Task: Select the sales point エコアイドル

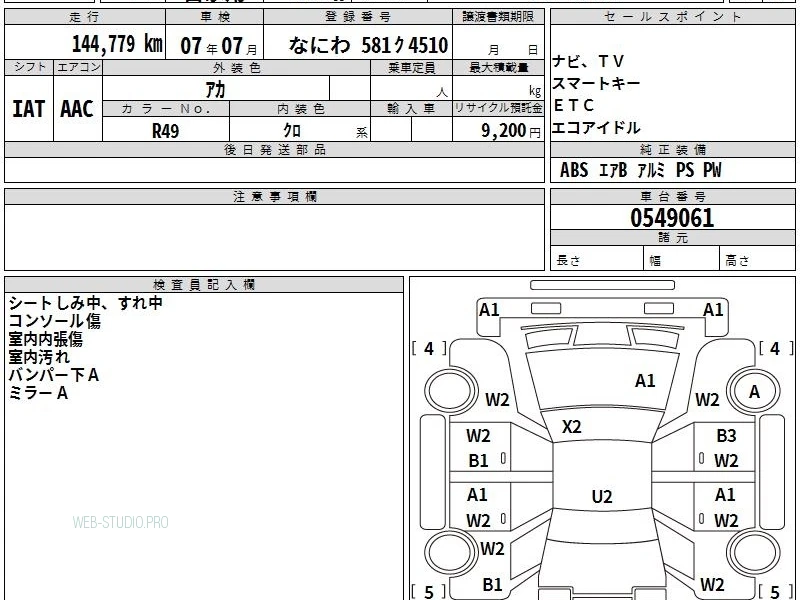Action: (596, 128)
